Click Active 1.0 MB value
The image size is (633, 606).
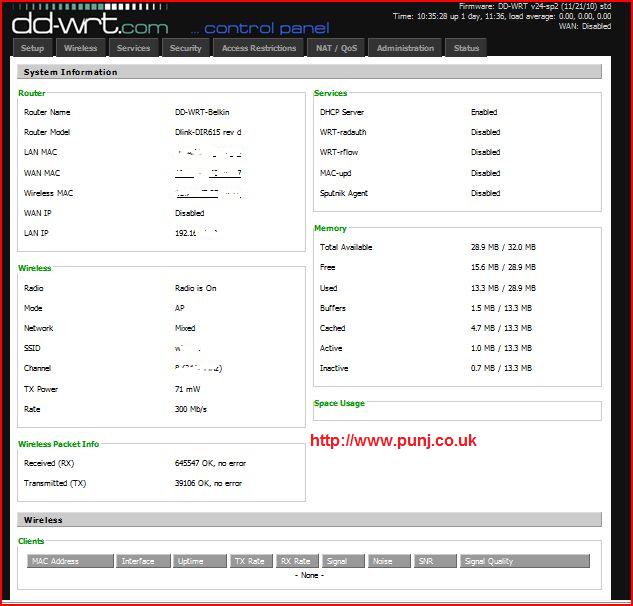pyautogui.click(x=501, y=348)
